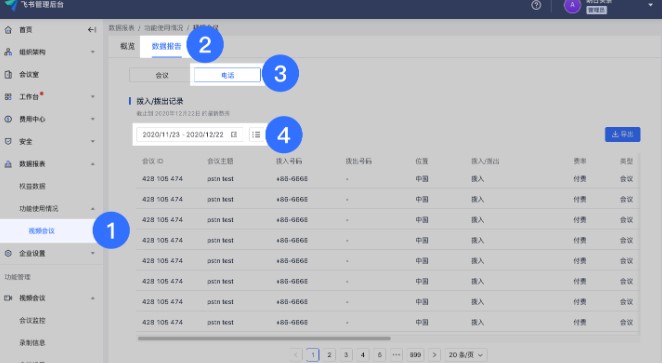Open the calendar icon in date range
662x363 pixels.
233,135
